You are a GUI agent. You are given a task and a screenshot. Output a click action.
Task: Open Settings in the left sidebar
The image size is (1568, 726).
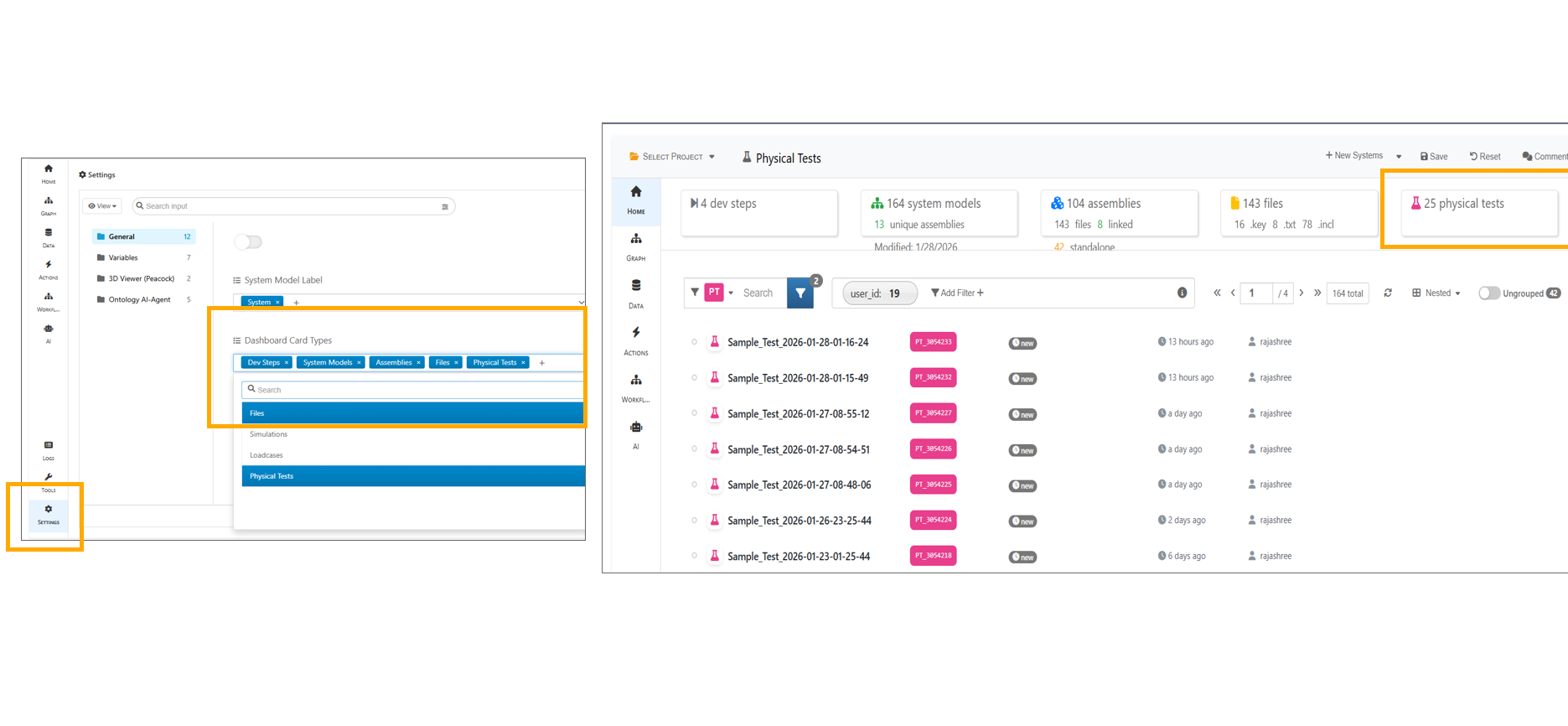49,514
